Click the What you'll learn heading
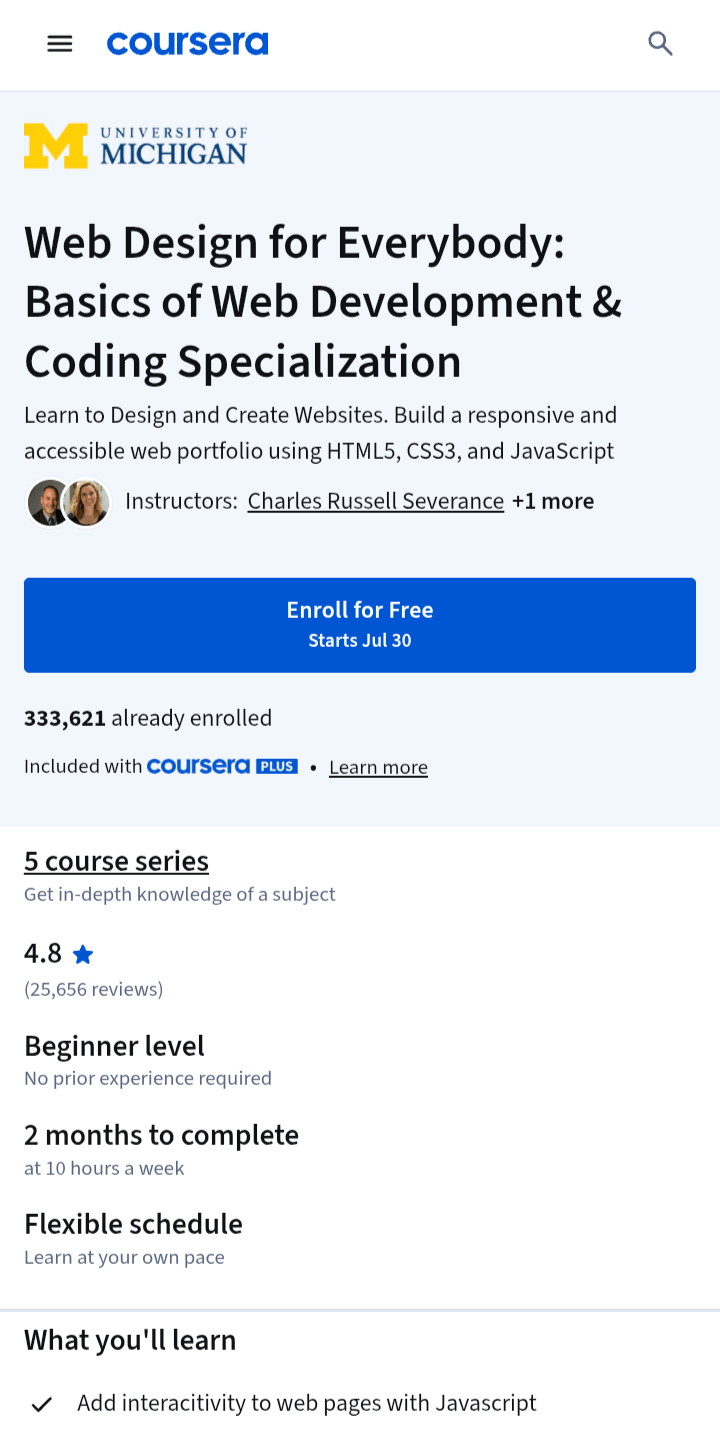The image size is (720, 1455). pyautogui.click(x=130, y=1340)
